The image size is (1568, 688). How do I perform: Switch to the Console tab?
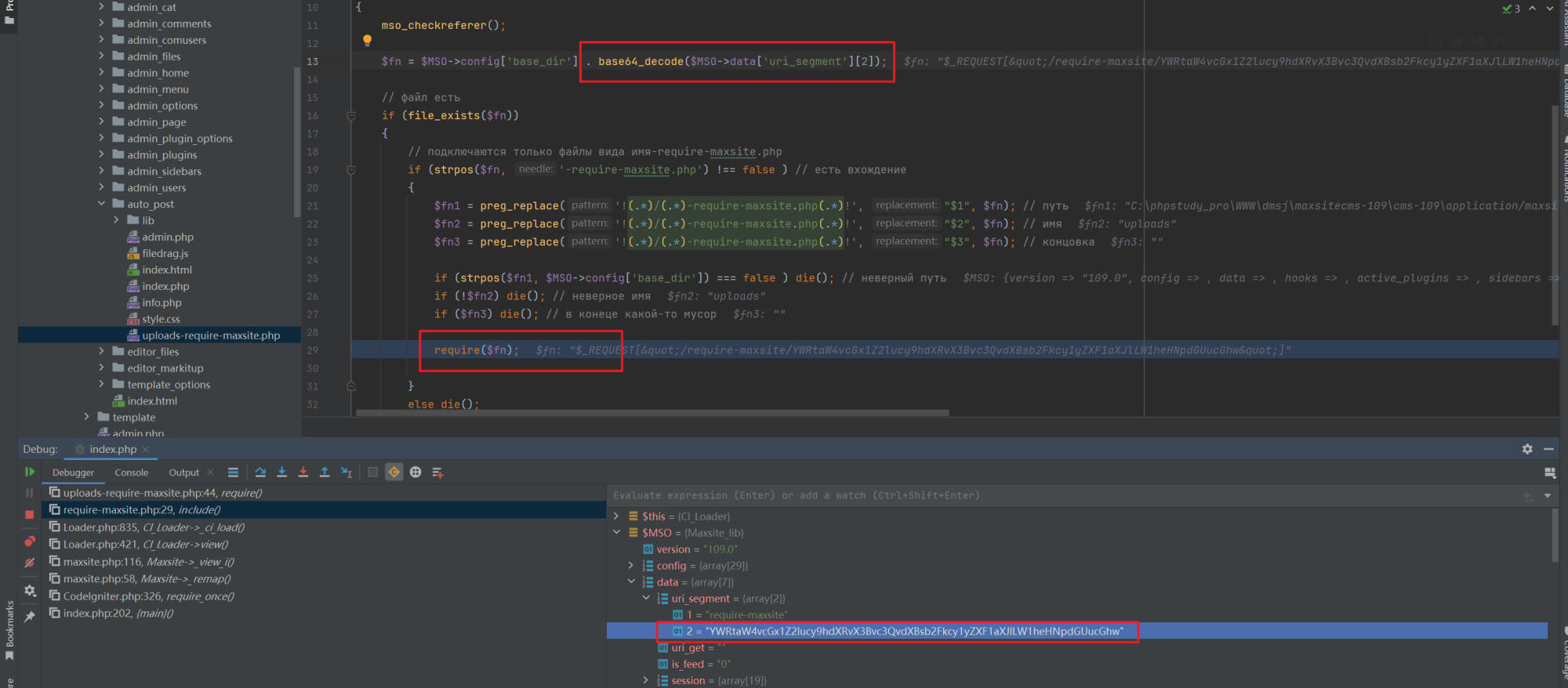131,473
